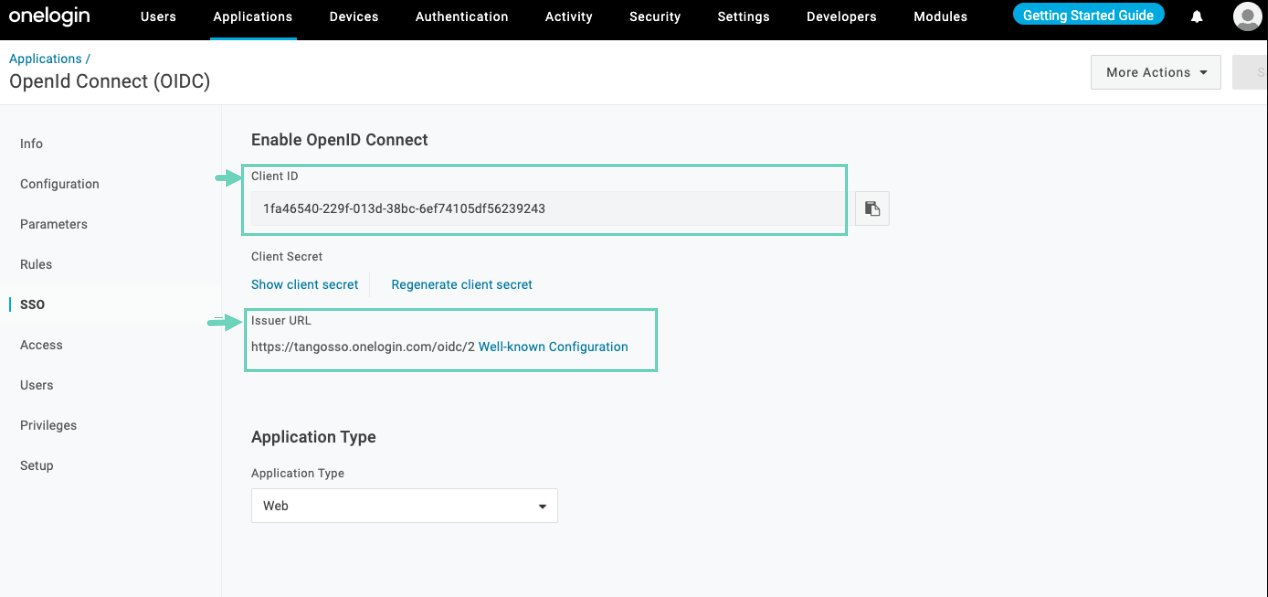The height and width of the screenshot is (597, 1268).
Task: Open the Authentication menu
Action: tap(461, 17)
